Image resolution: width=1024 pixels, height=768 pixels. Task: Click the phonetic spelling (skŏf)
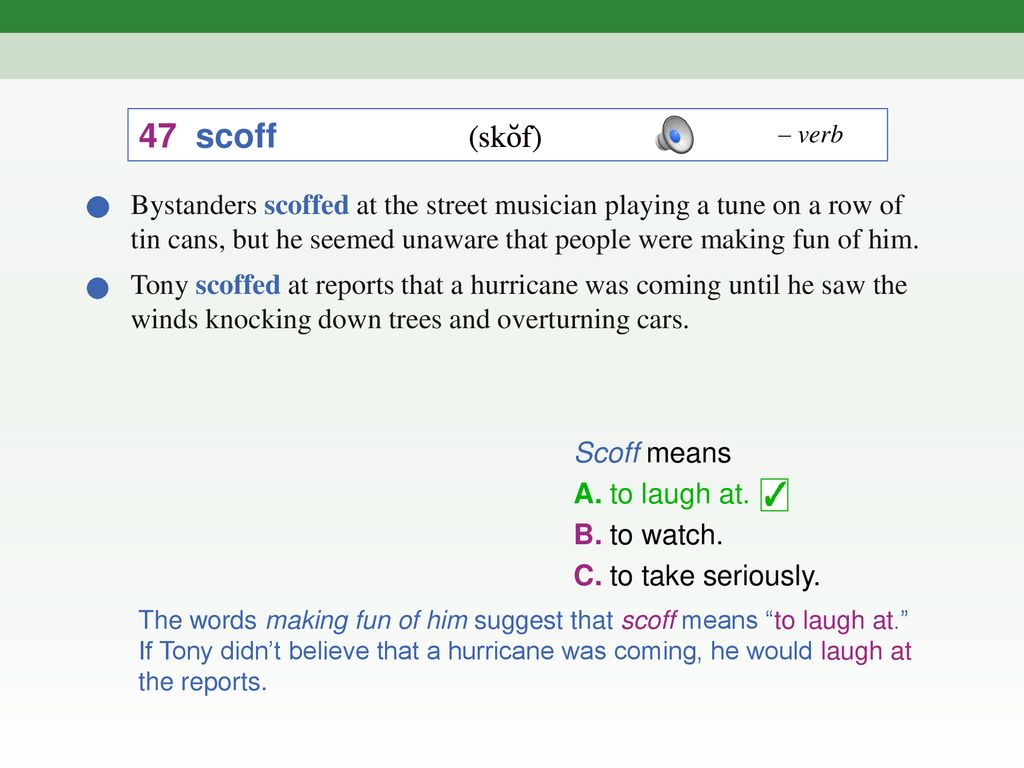pos(505,136)
